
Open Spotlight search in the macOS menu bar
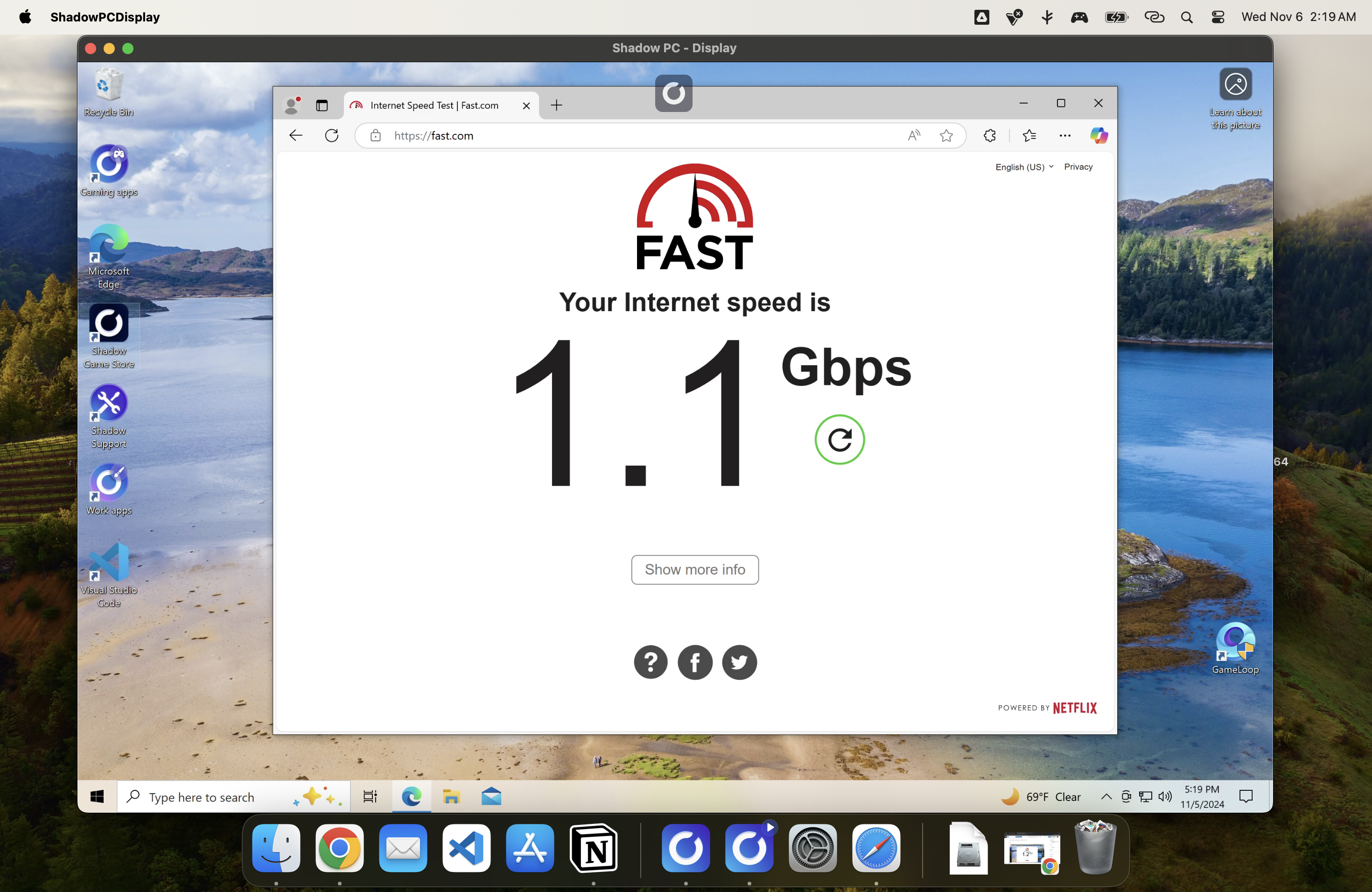pyautogui.click(x=1186, y=17)
